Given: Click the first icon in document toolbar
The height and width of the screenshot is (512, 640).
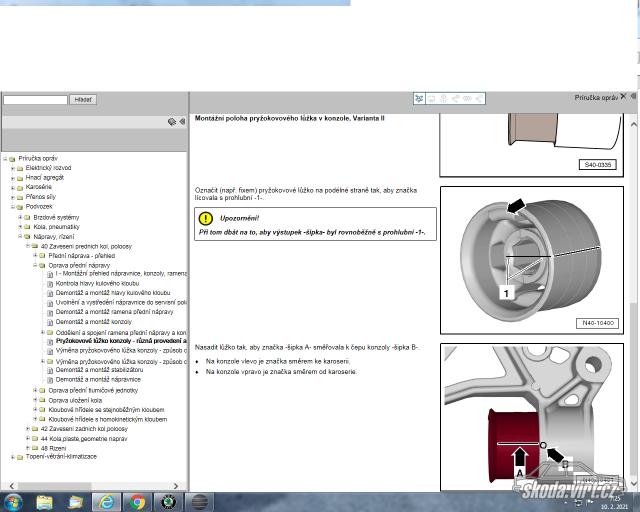Looking at the screenshot, I should (x=420, y=98).
